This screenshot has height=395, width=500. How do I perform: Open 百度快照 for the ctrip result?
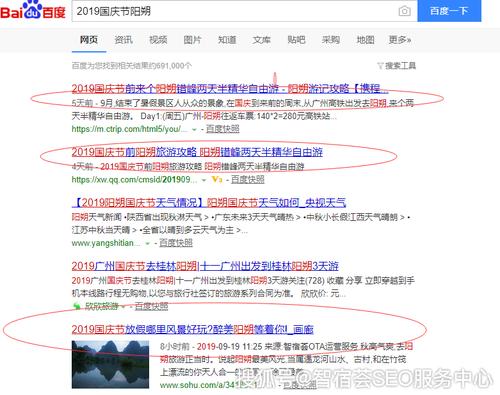(223, 129)
